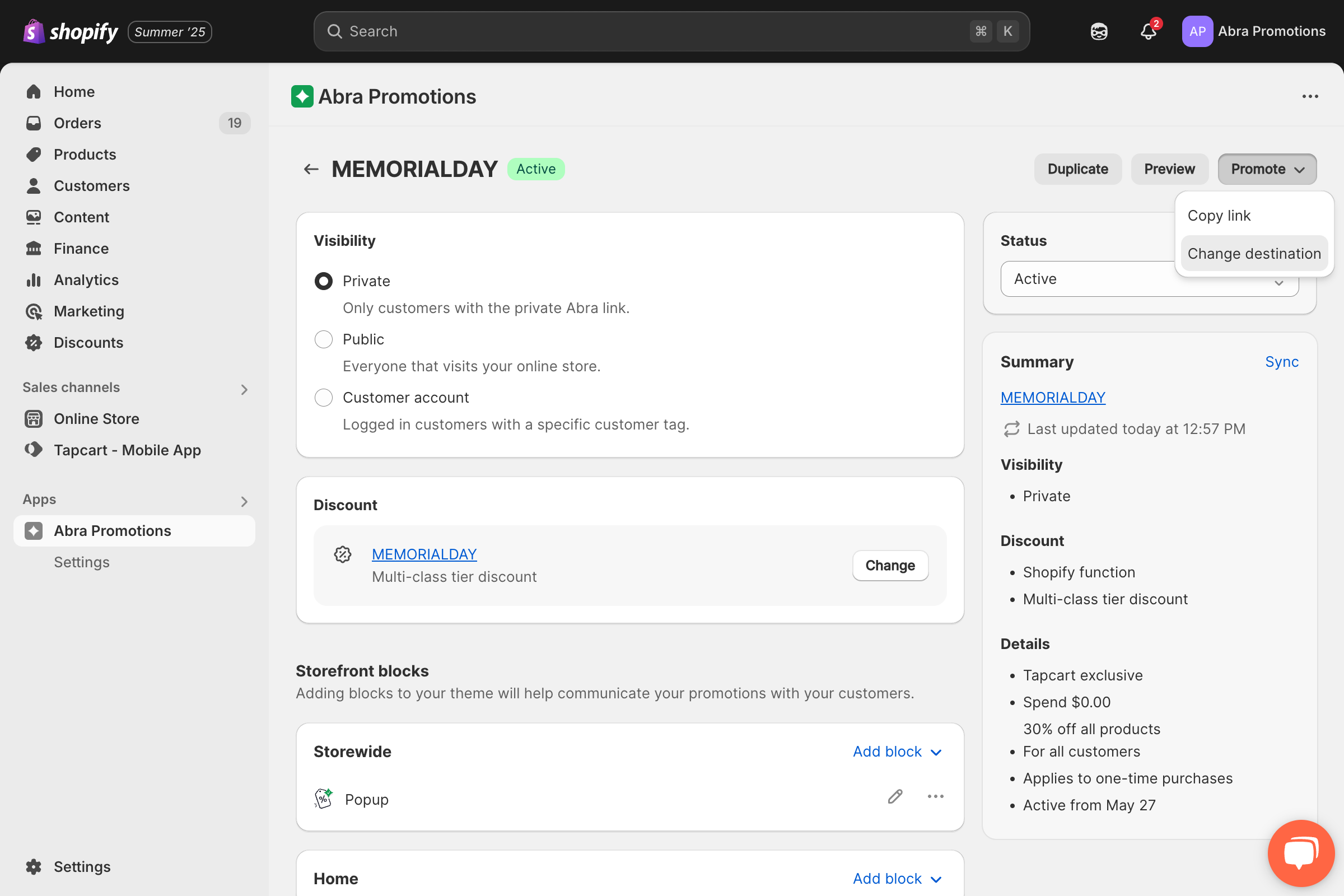Select the Private visibility radio button
The width and height of the screenshot is (1344, 896).
324,281
